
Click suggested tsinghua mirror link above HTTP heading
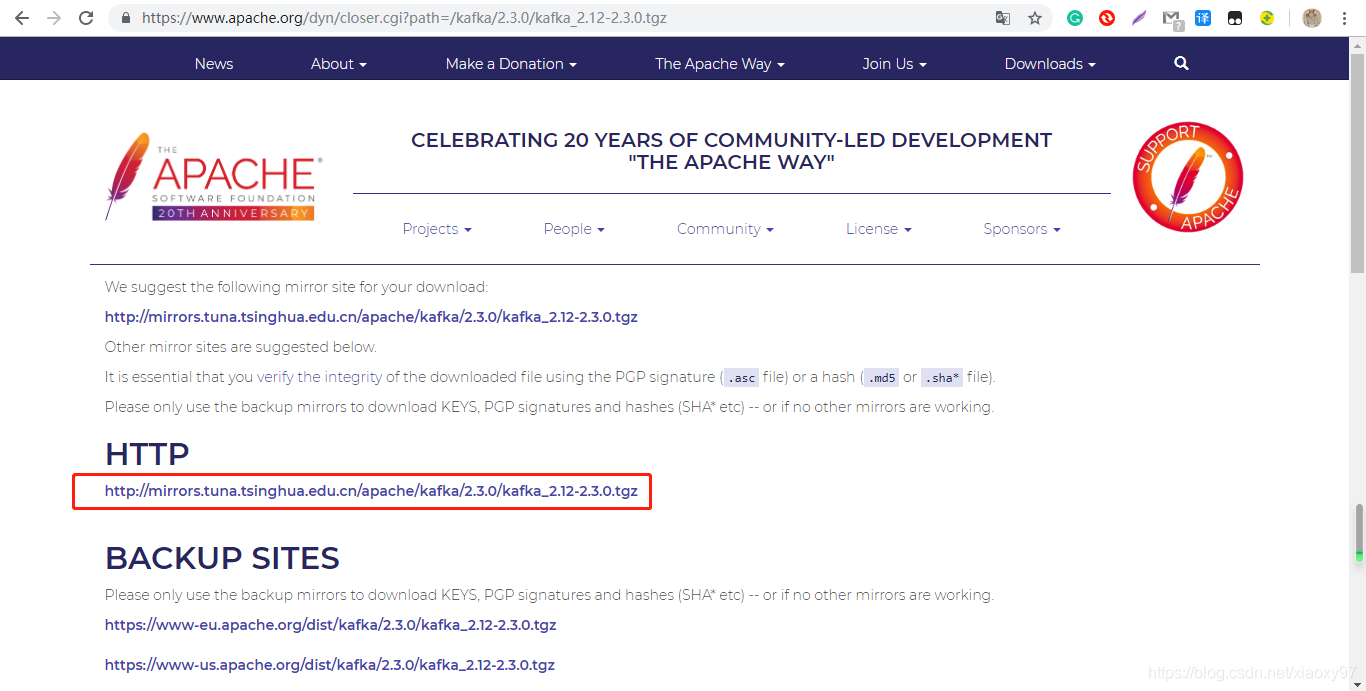tap(371, 317)
